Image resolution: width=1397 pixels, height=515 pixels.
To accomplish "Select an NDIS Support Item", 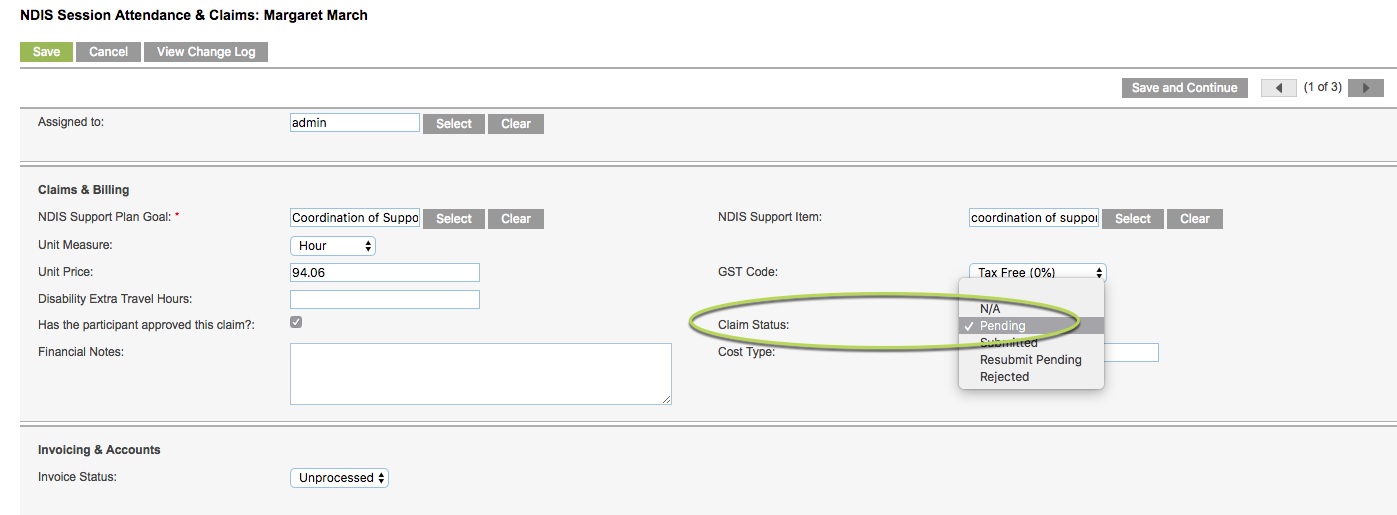I will [1133, 219].
